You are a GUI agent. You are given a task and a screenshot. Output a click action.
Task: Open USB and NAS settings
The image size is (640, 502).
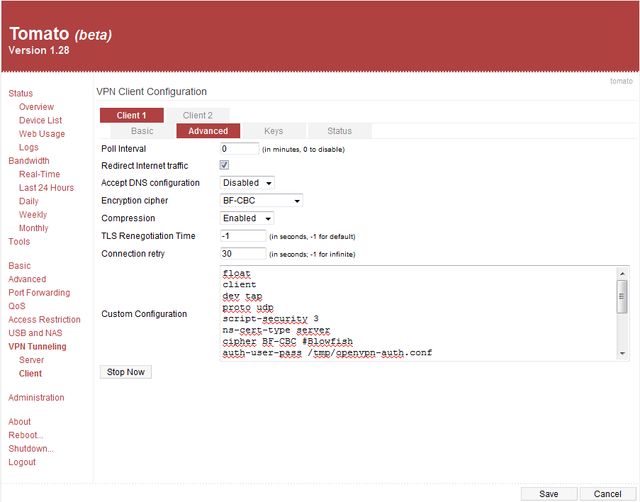click(36, 333)
